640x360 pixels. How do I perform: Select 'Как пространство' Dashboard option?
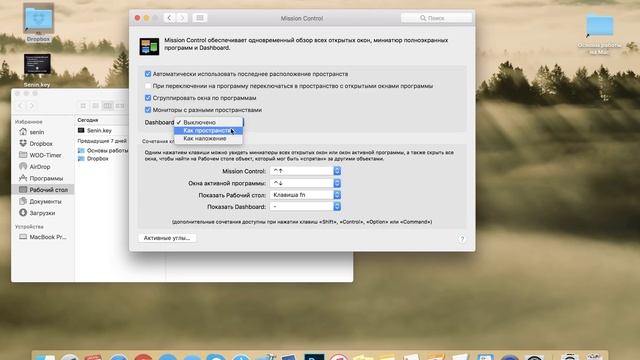208,131
